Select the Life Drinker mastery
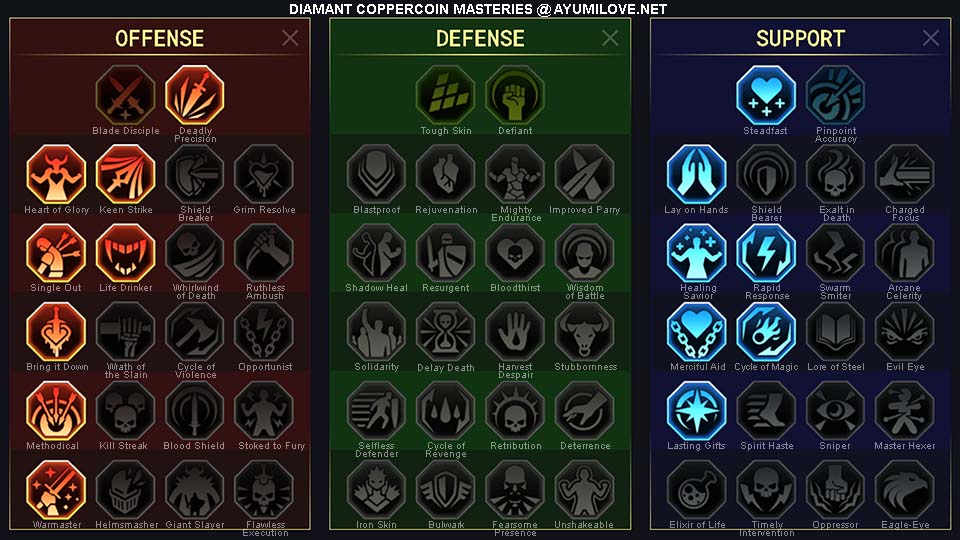 click(126, 253)
